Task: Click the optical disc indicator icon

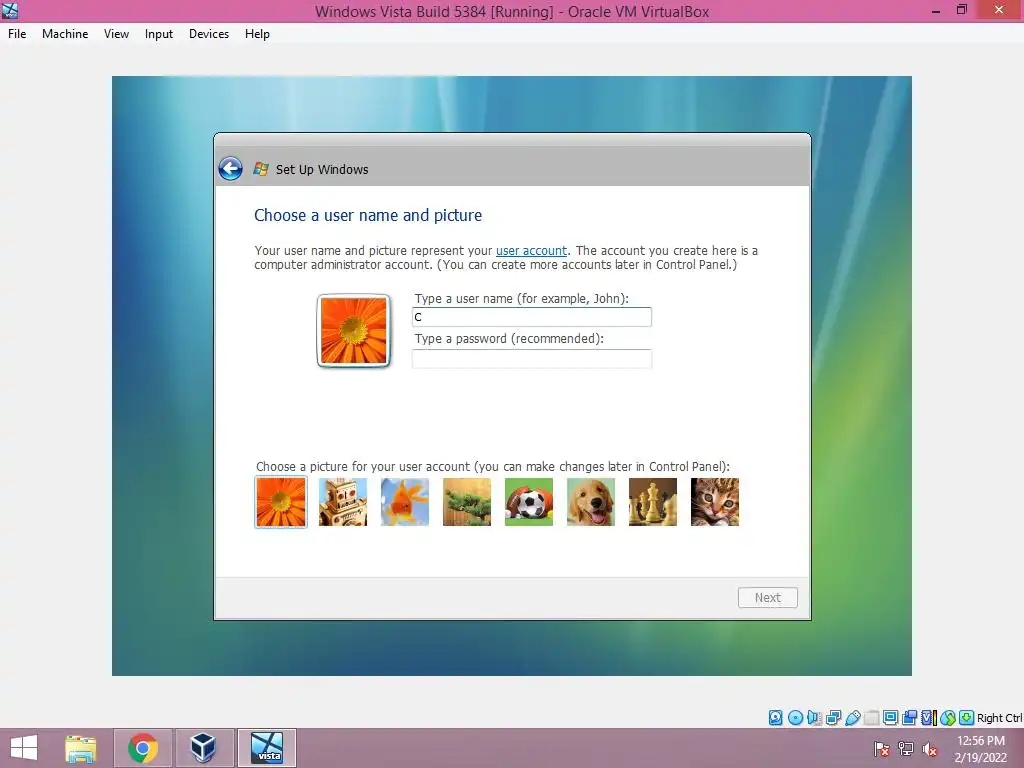Action: click(x=795, y=718)
